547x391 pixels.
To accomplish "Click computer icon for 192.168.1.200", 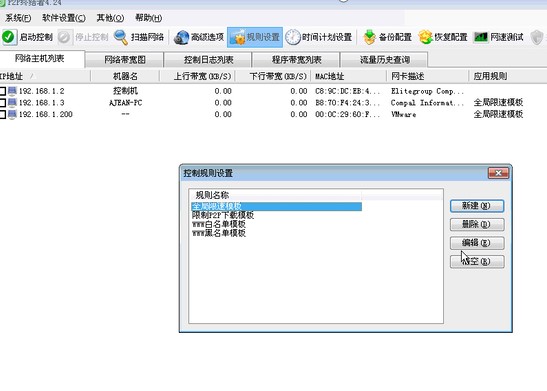I will pyautogui.click(x=12, y=114).
